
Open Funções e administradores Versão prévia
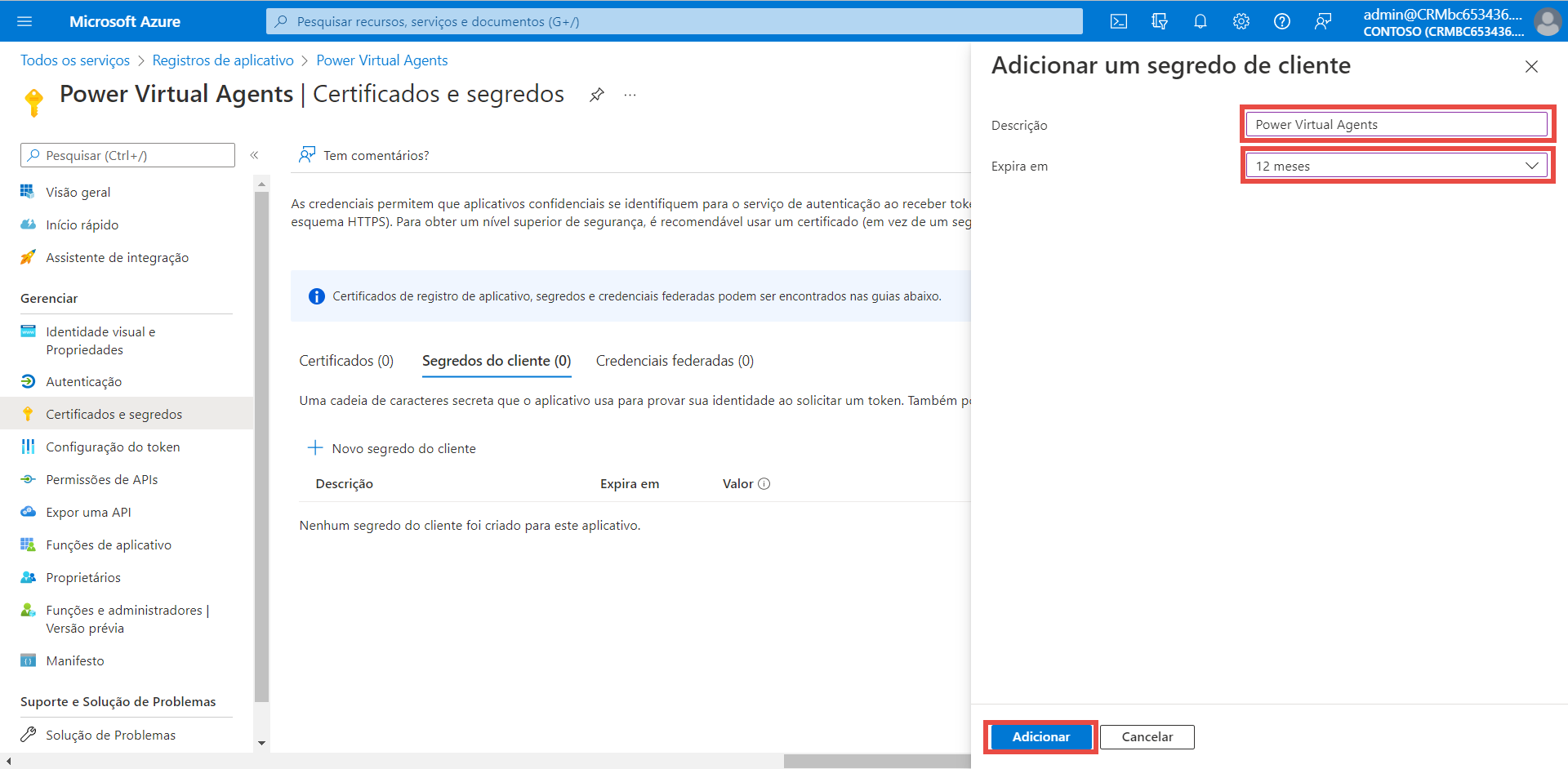pos(127,619)
